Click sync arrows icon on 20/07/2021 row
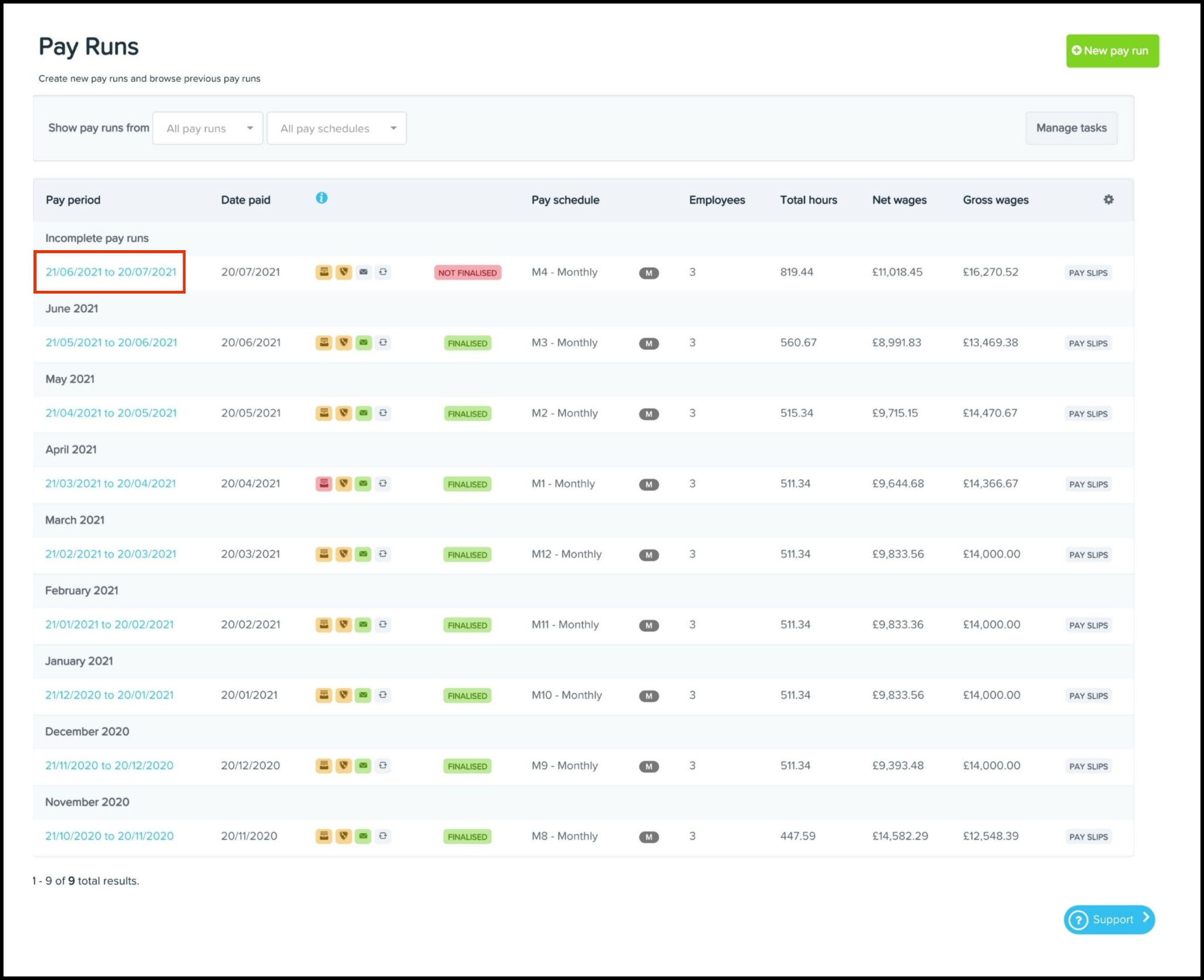 tap(383, 272)
